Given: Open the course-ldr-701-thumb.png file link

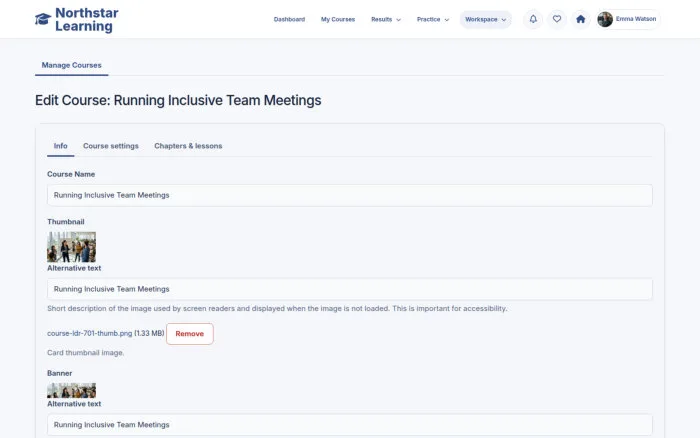Looking at the screenshot, I should 90,334.
